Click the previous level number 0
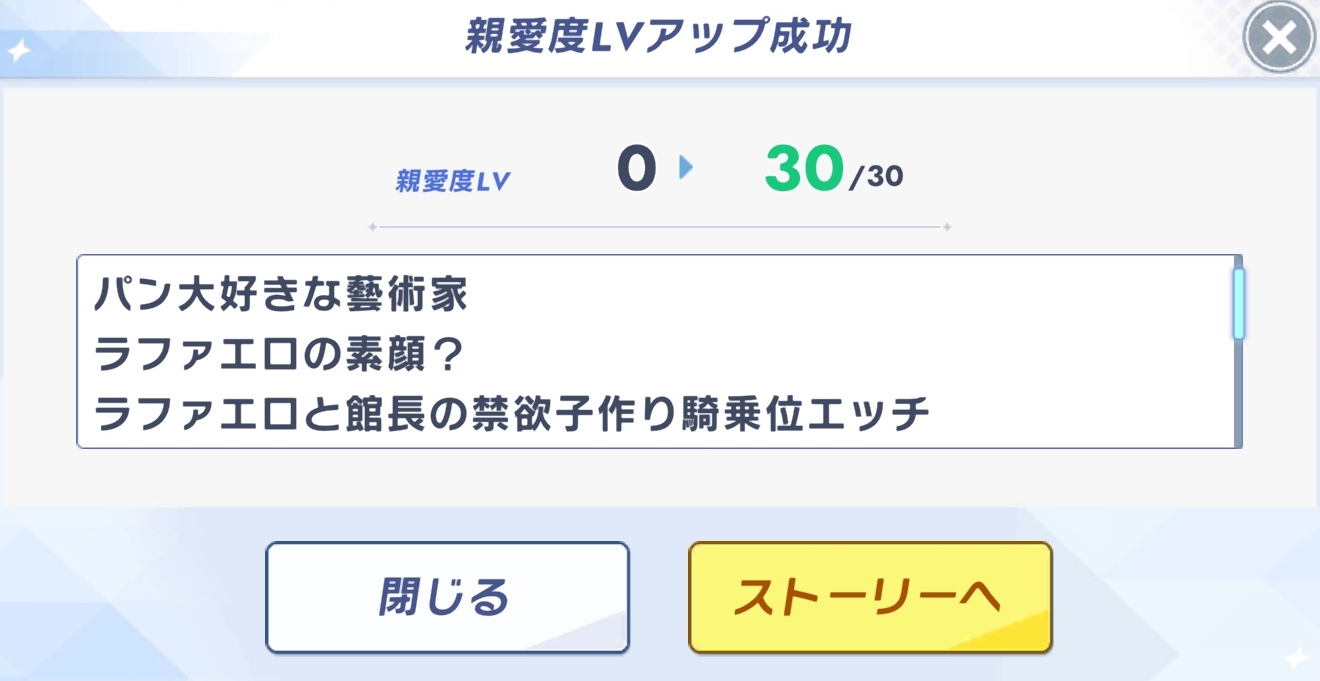1320x681 pixels. coord(636,169)
